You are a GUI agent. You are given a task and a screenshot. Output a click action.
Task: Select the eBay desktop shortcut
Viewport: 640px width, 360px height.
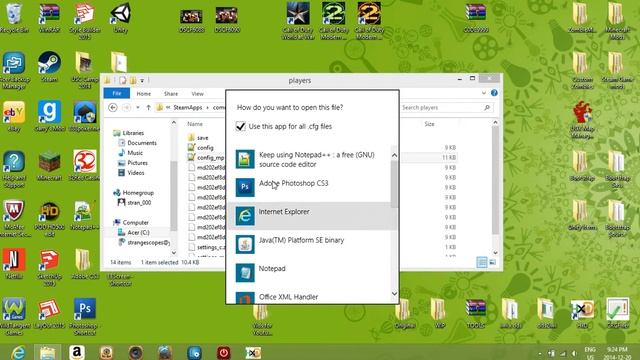(x=14, y=116)
